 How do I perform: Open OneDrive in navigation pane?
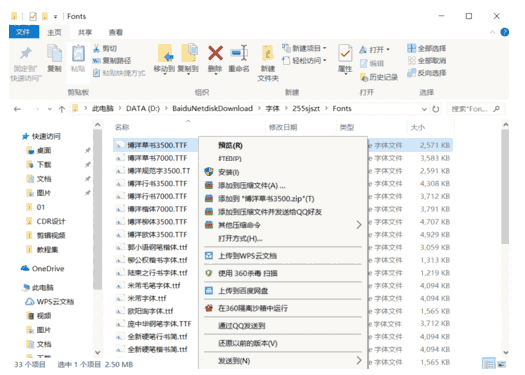(43, 269)
